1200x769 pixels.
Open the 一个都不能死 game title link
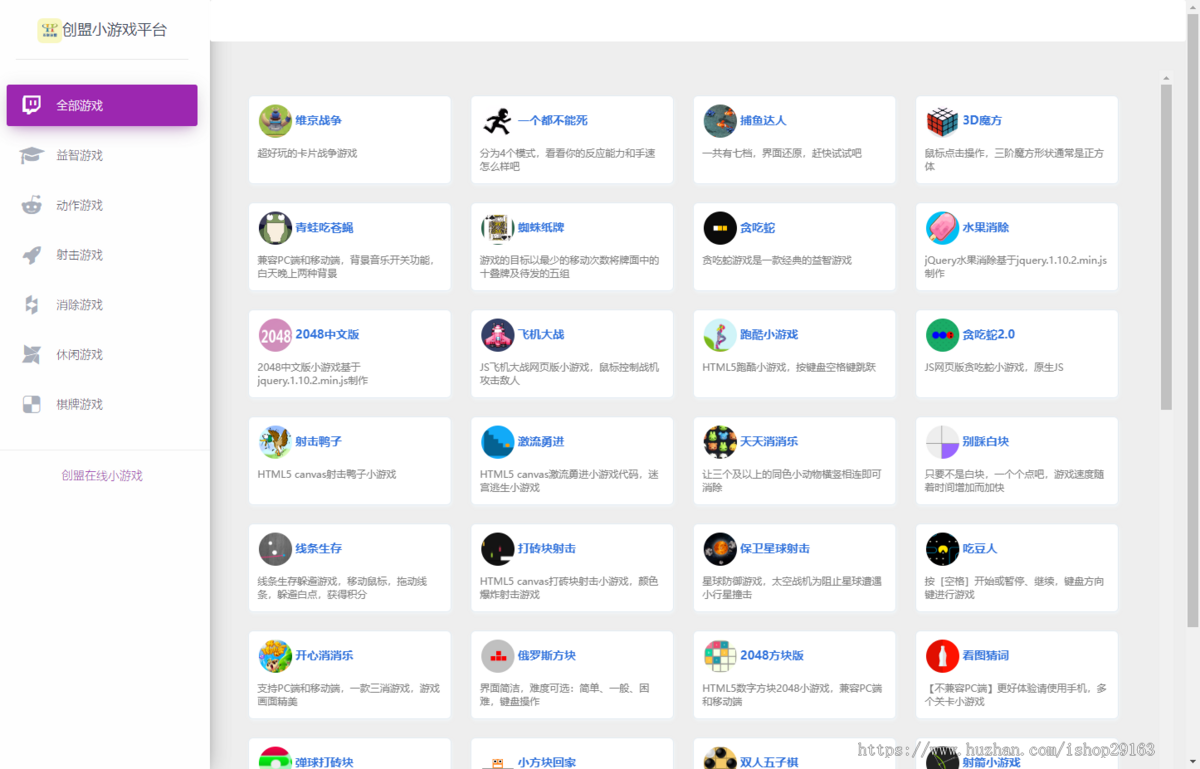point(552,121)
